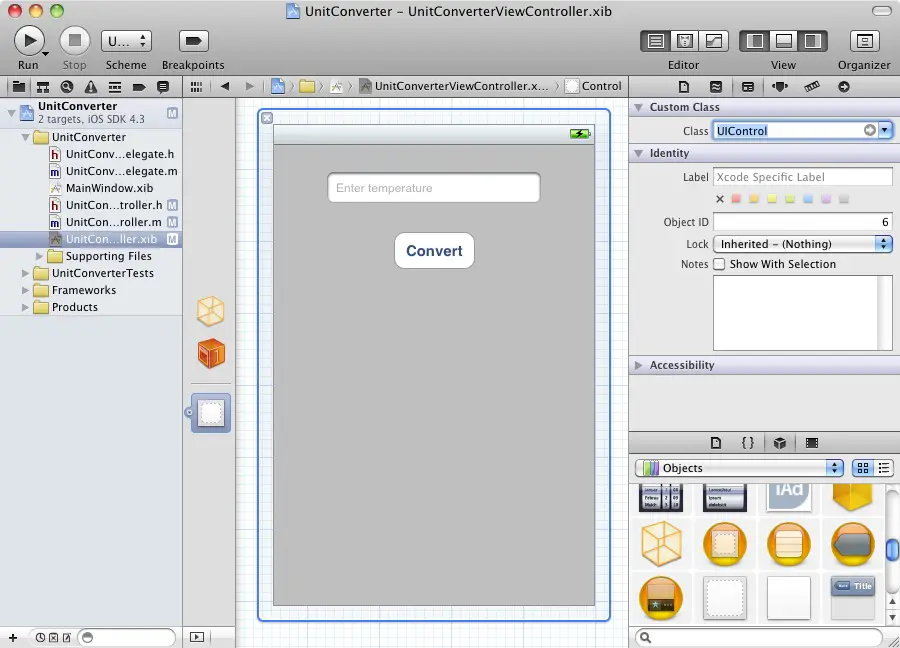
Task: Open the Lock dropdown menu
Action: (x=803, y=244)
